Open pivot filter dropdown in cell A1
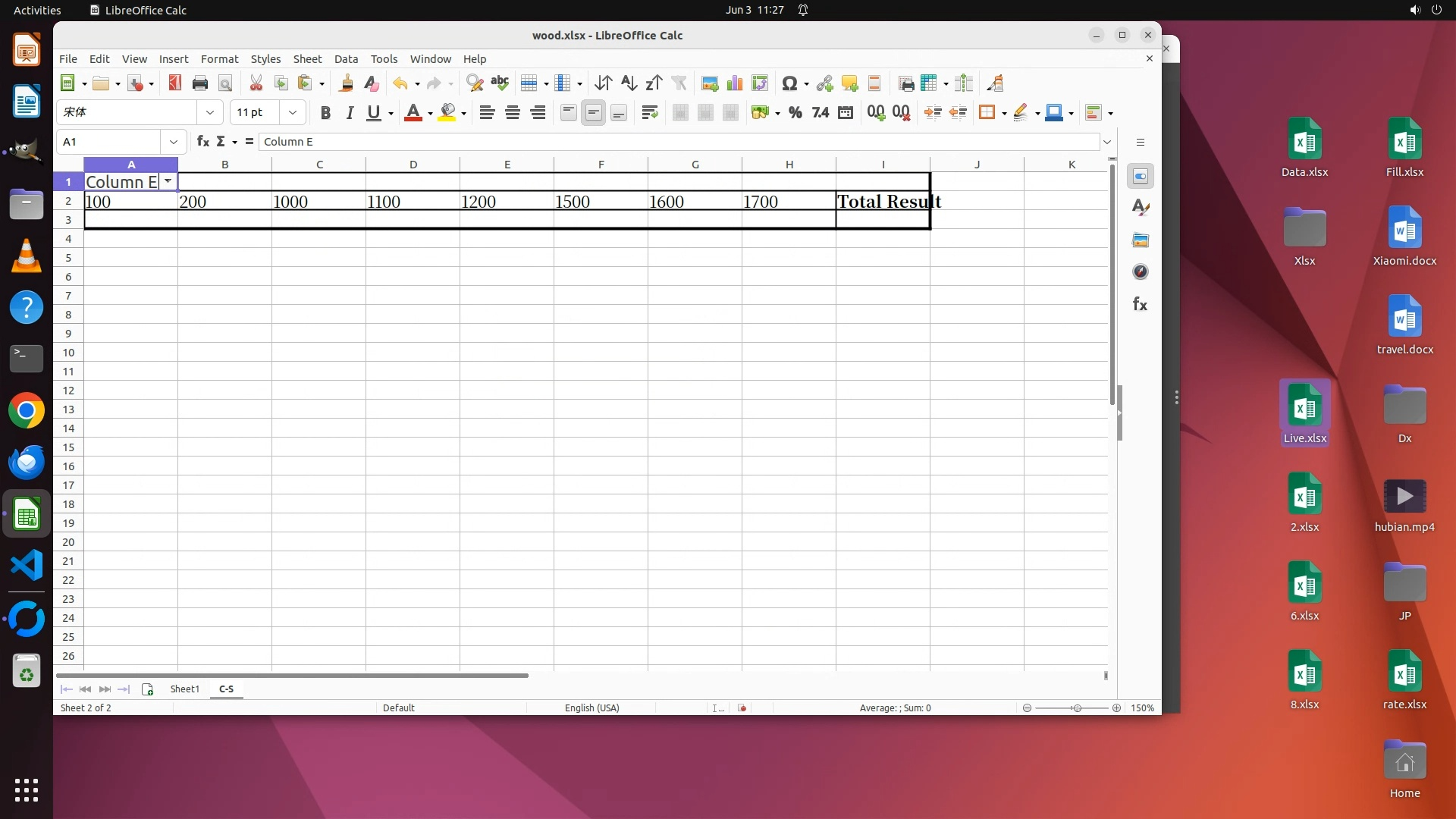Screen dimensions: 1456x819 [168, 181]
